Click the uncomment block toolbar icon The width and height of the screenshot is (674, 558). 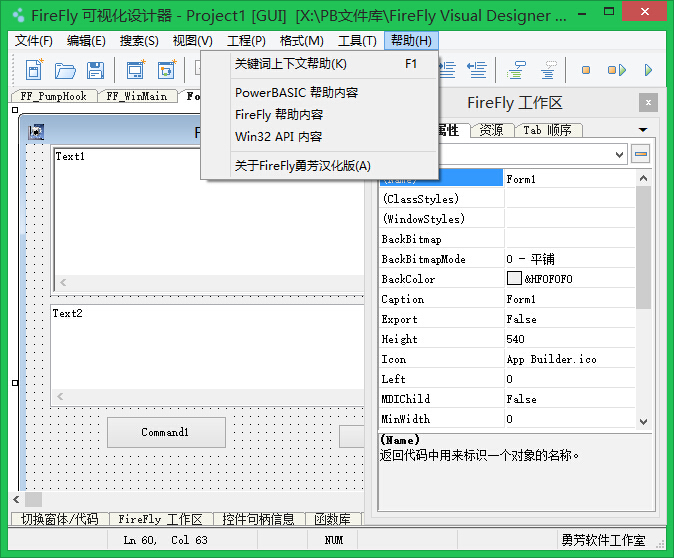[x=548, y=70]
